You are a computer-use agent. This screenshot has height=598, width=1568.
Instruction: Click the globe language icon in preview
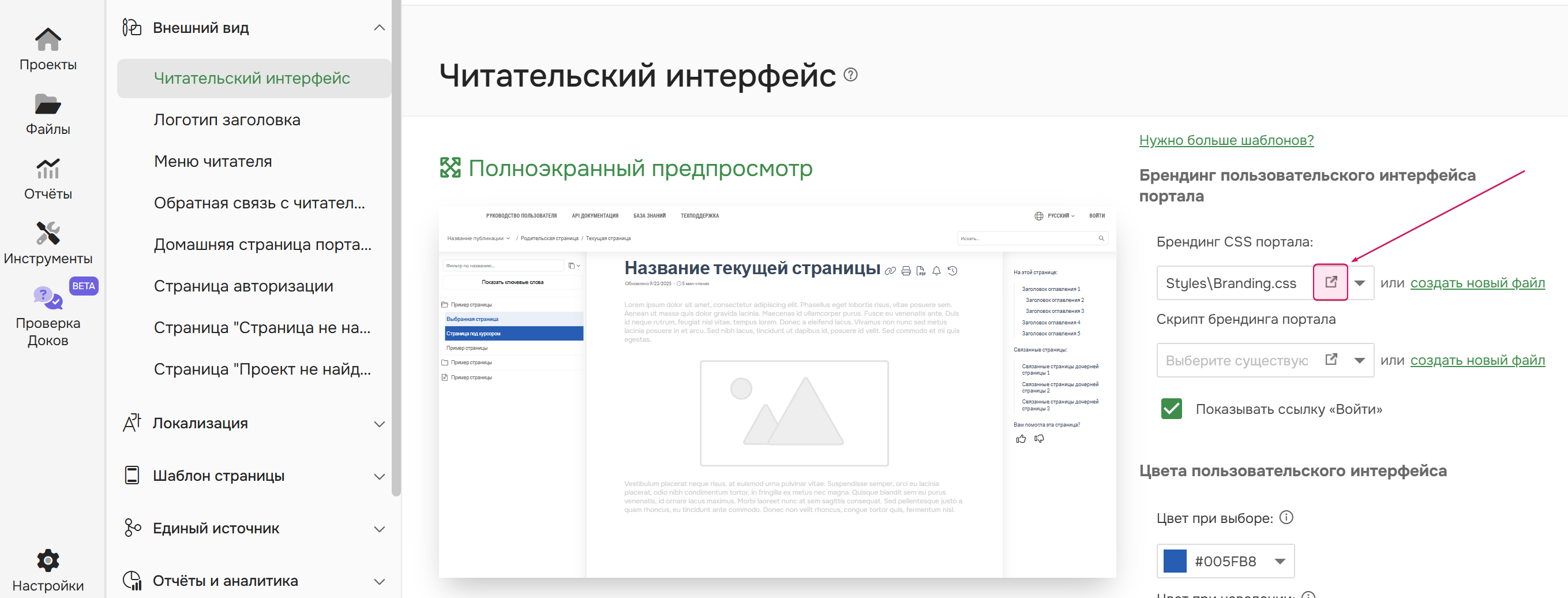(1038, 215)
